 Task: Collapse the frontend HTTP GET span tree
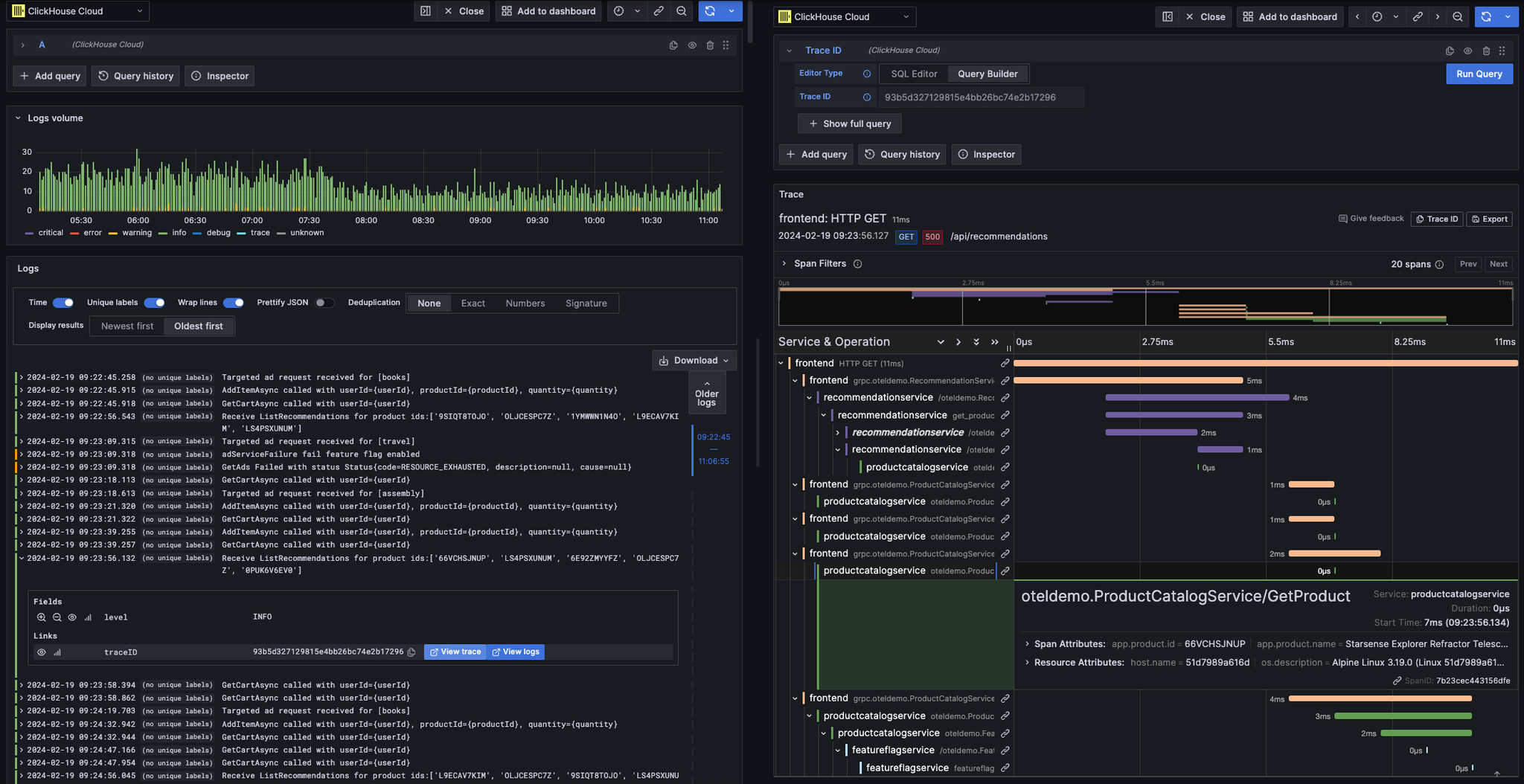coord(781,363)
